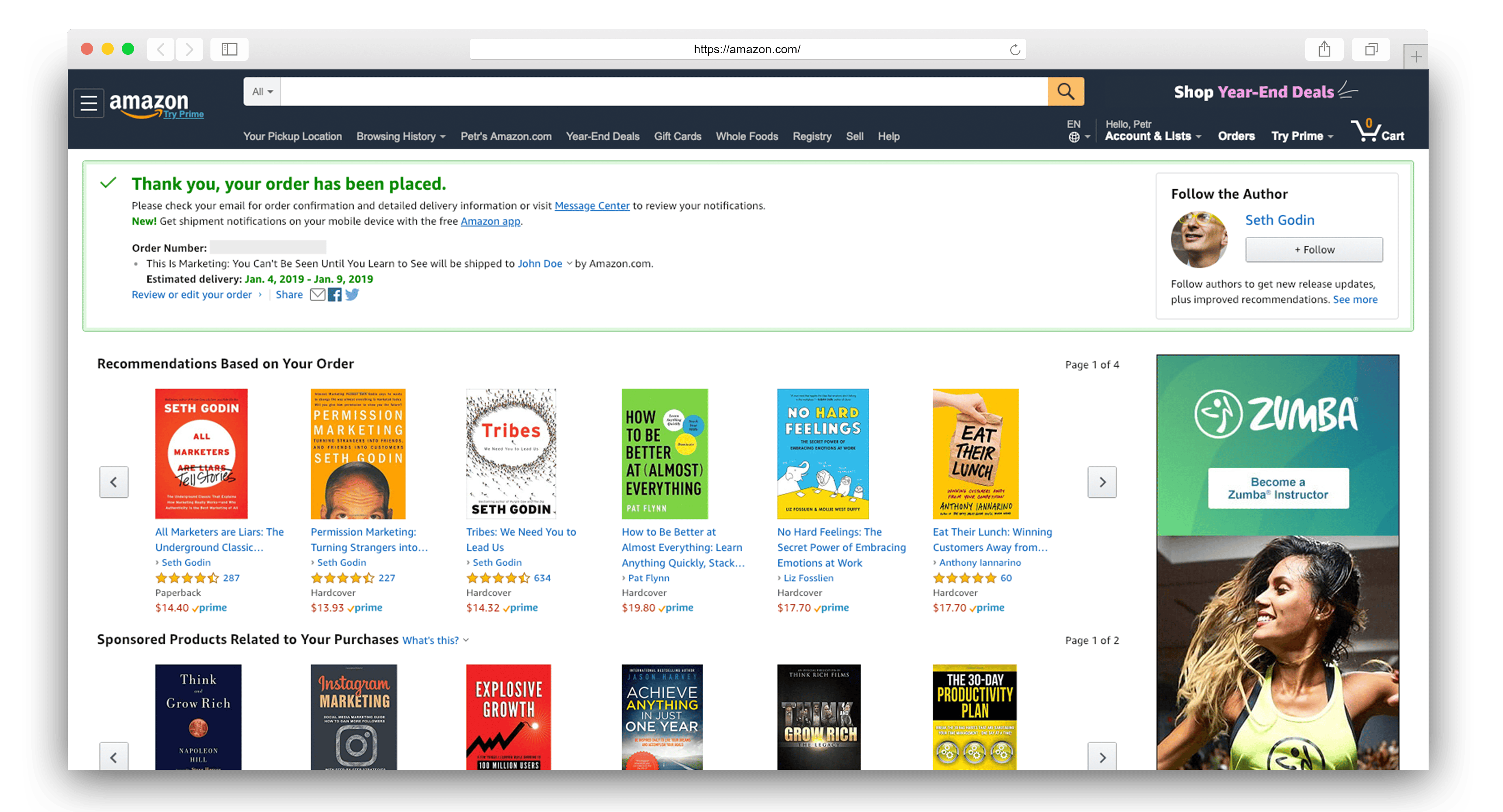Click the language globe icon

pyautogui.click(x=1074, y=137)
